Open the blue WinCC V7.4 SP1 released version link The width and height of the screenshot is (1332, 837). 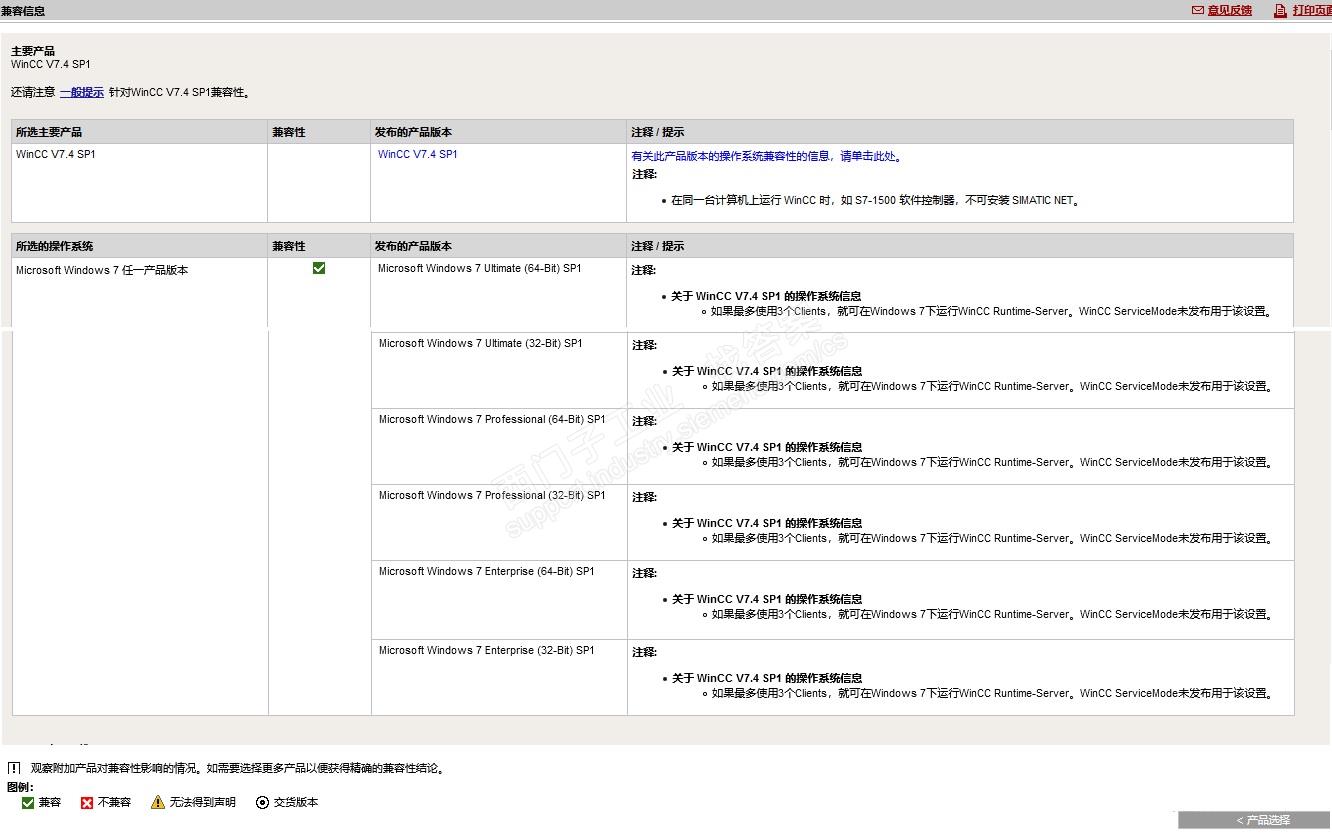[418, 154]
